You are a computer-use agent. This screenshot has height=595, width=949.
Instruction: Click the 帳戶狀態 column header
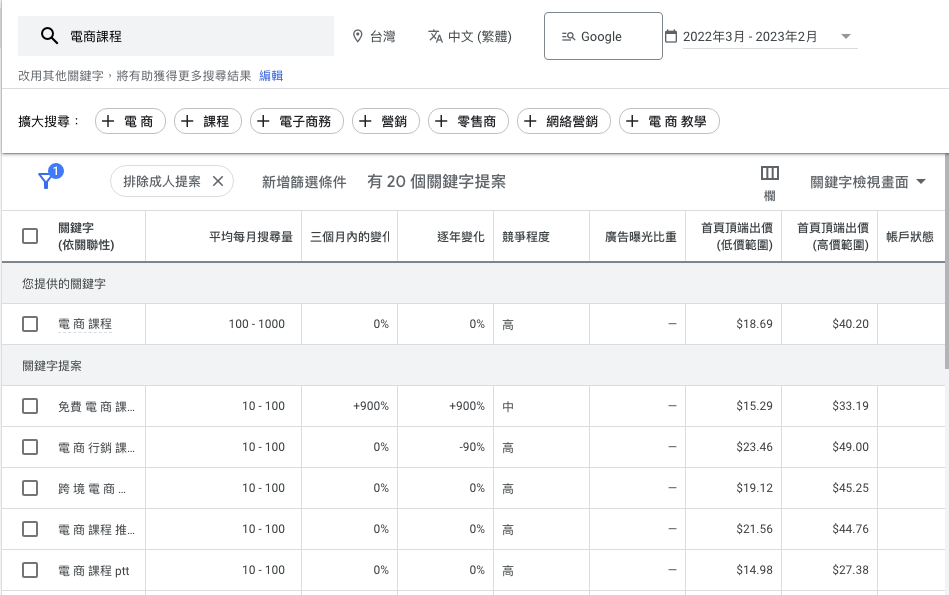[x=910, y=237]
